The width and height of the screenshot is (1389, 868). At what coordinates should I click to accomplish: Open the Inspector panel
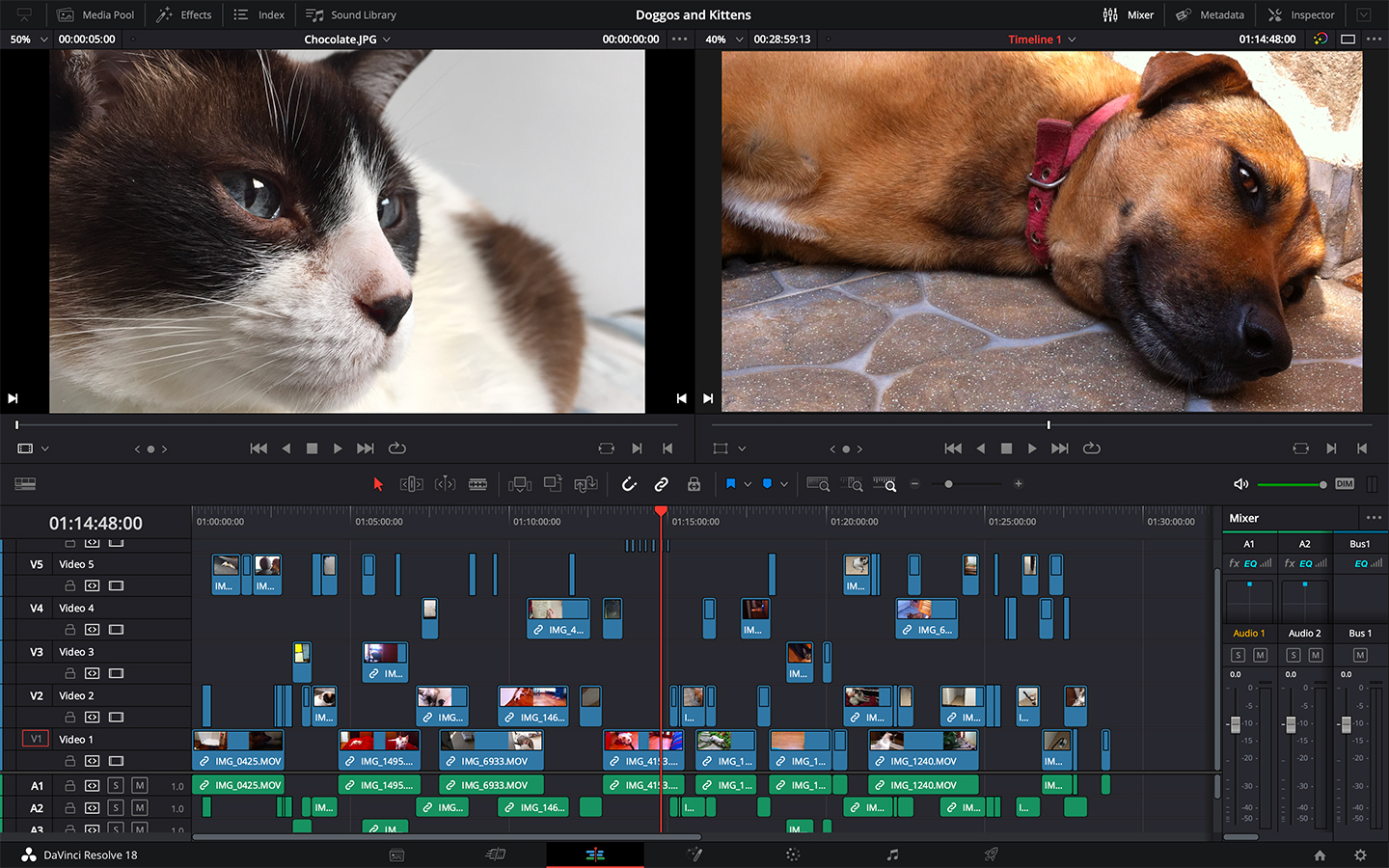coord(1301,14)
